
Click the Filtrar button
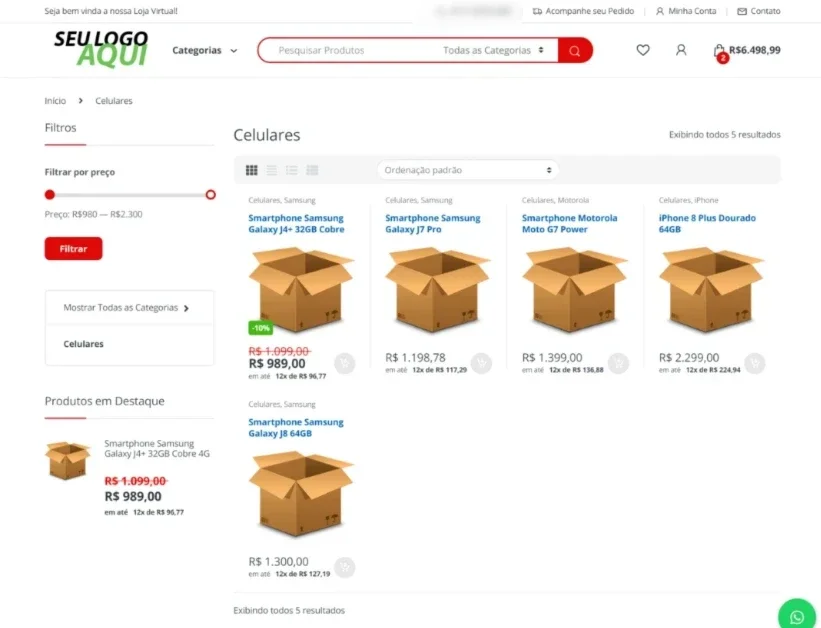coord(73,249)
